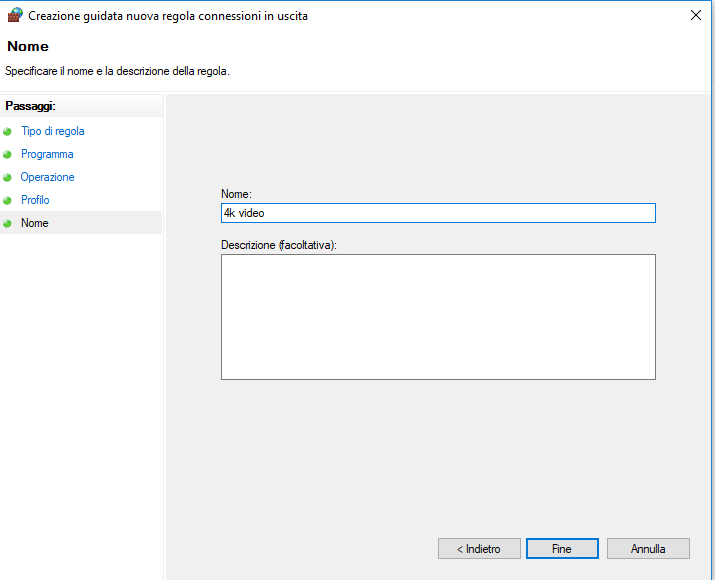The width and height of the screenshot is (715, 580).
Task: Click Fine to finish the rule
Action: coord(562,549)
